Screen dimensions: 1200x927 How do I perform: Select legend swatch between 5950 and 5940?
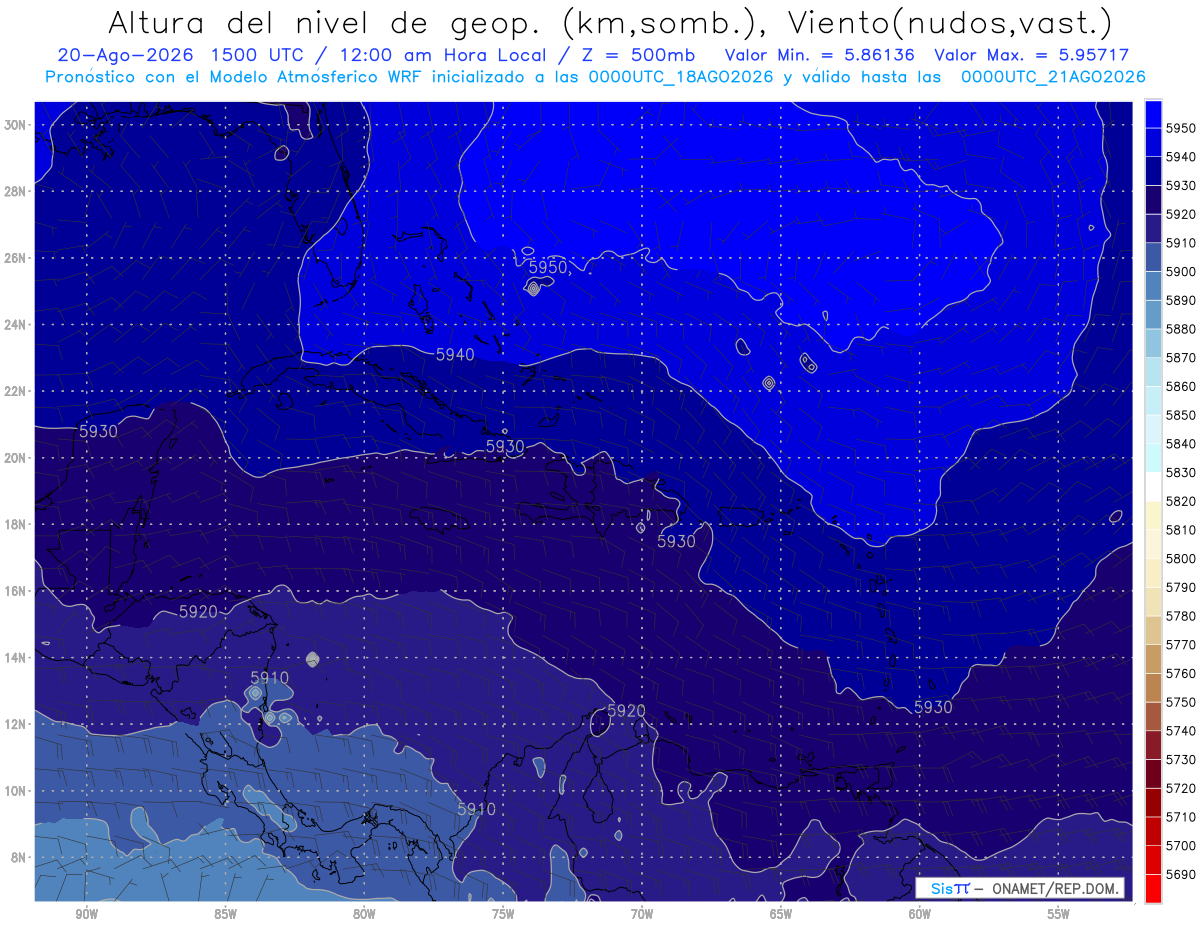point(1152,142)
